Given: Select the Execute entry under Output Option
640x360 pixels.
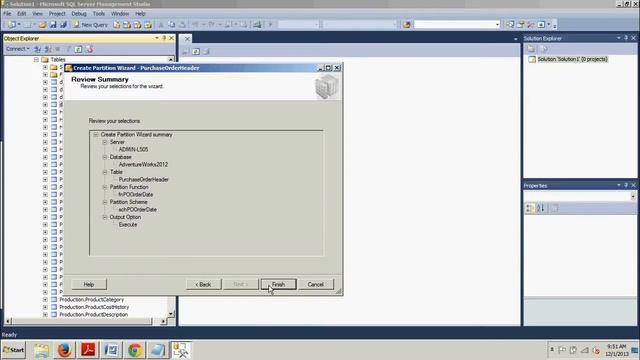Looking at the screenshot, I should point(128,224).
